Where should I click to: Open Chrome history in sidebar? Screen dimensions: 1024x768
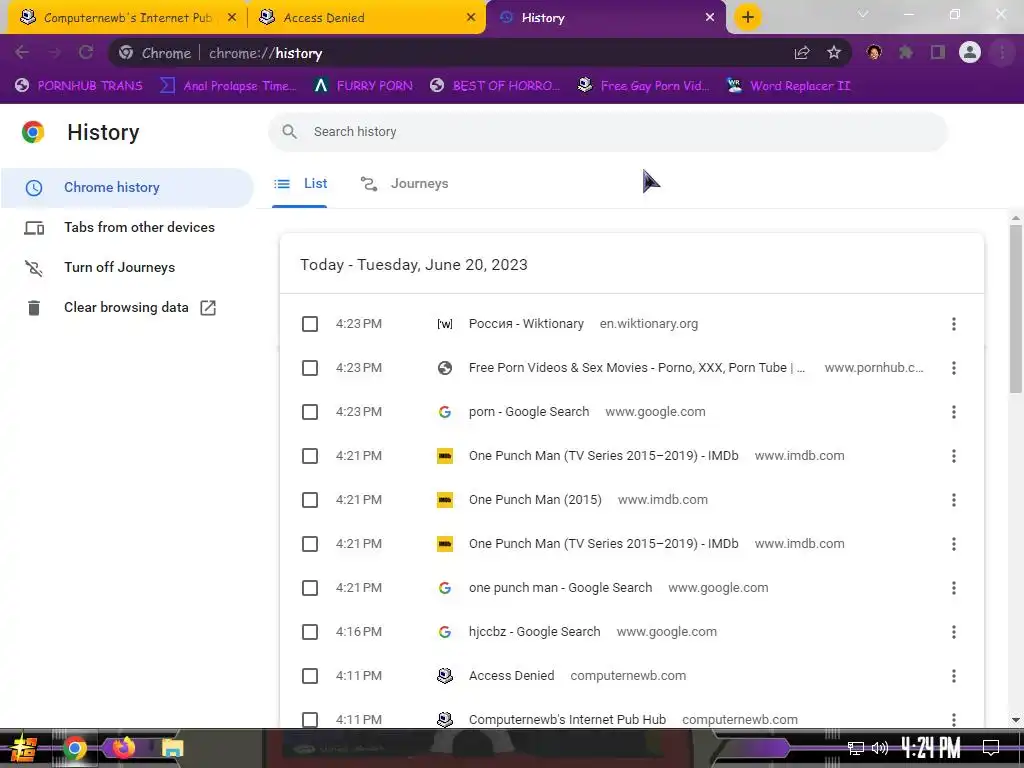tap(127, 187)
